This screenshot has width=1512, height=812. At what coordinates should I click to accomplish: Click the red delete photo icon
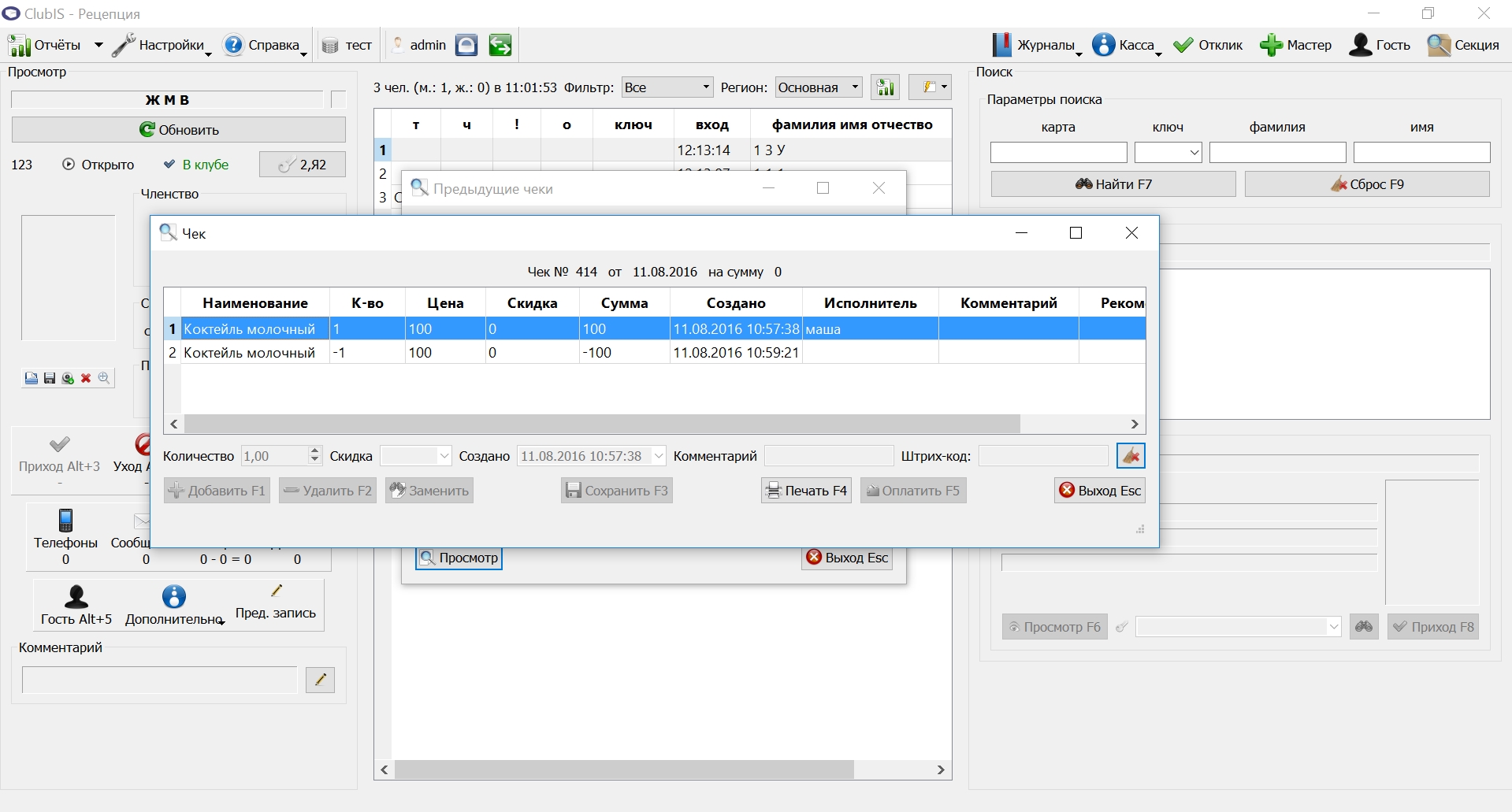pos(86,379)
